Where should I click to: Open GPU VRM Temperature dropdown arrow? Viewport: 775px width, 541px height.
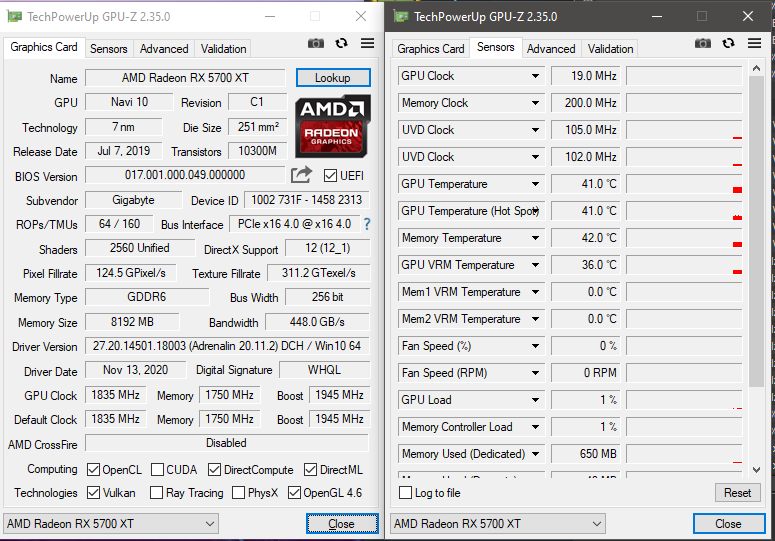tap(535, 265)
